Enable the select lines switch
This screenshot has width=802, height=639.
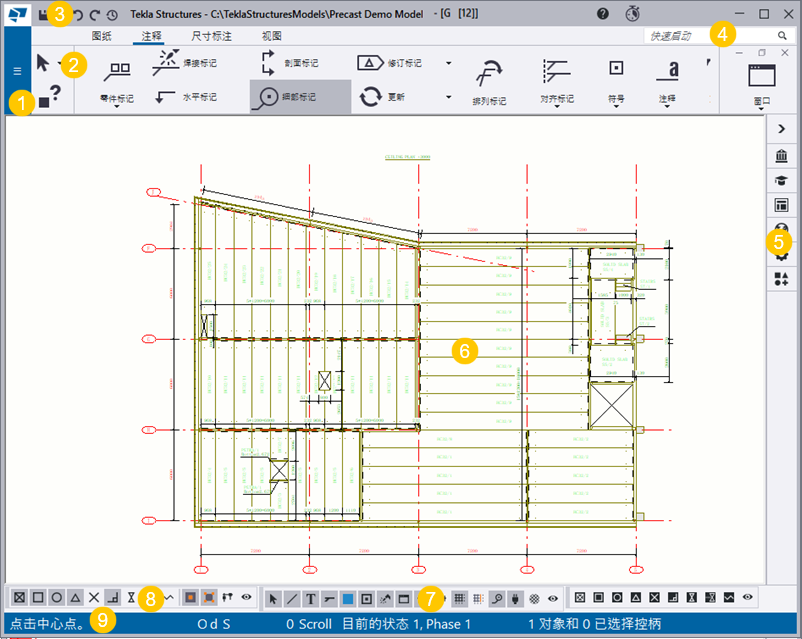[x=292, y=599]
